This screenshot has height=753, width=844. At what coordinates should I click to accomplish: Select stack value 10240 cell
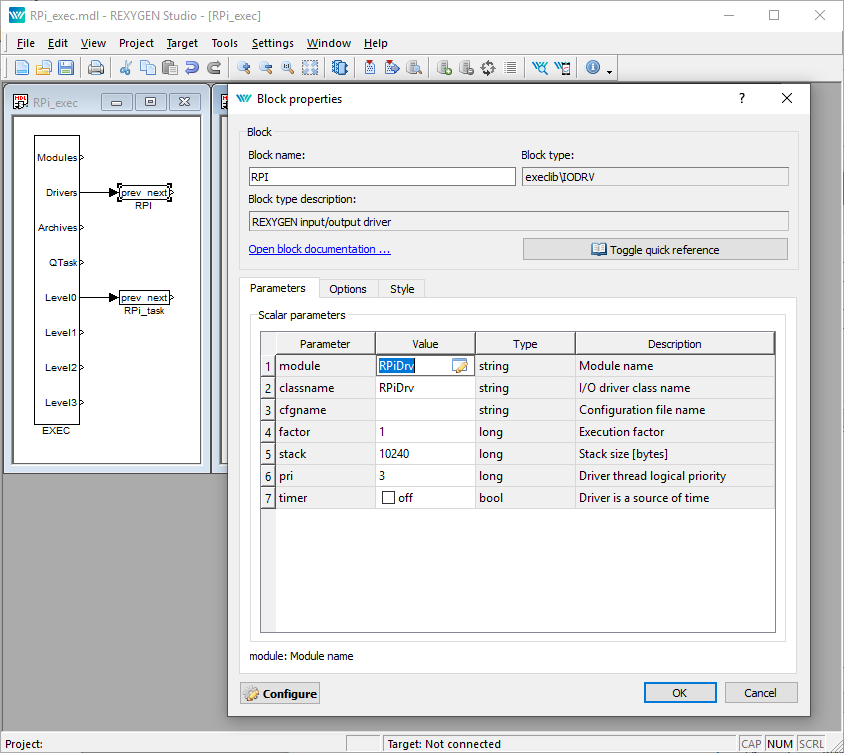(x=425, y=454)
